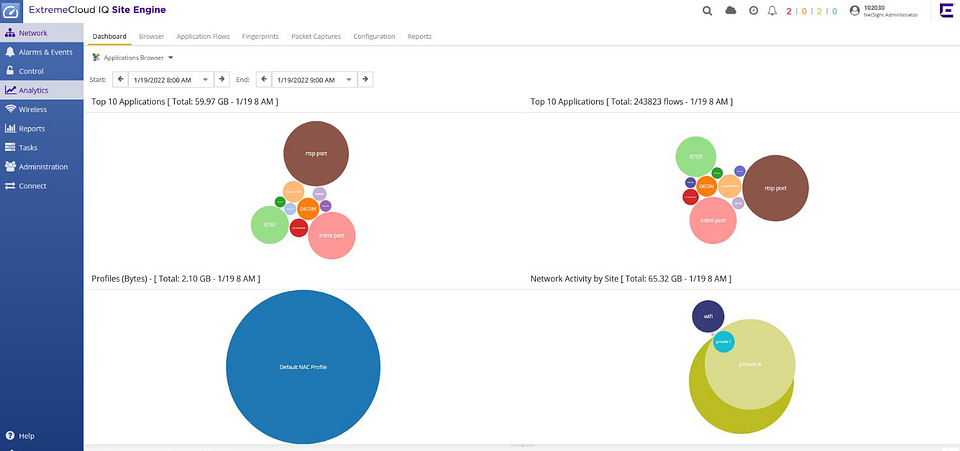Viewport: 960px width, 451px height.
Task: Open the alarms bell notification icon
Action: (x=771, y=10)
